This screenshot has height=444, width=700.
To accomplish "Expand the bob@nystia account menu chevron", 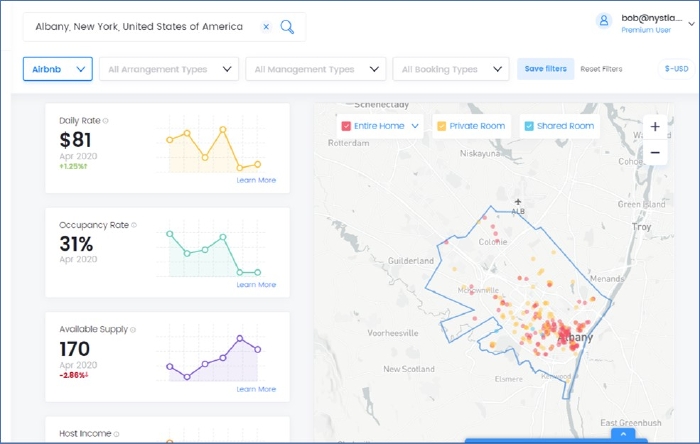I will (692, 24).
